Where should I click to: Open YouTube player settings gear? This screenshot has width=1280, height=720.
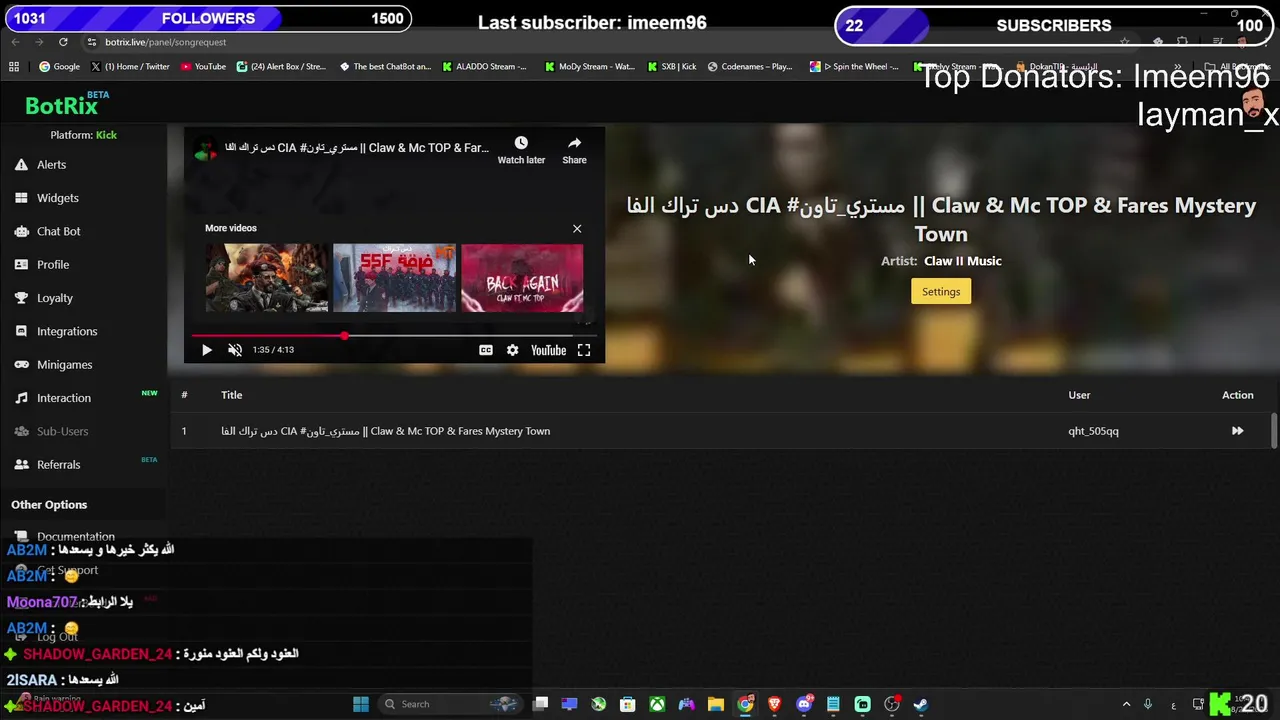pyautogui.click(x=513, y=350)
